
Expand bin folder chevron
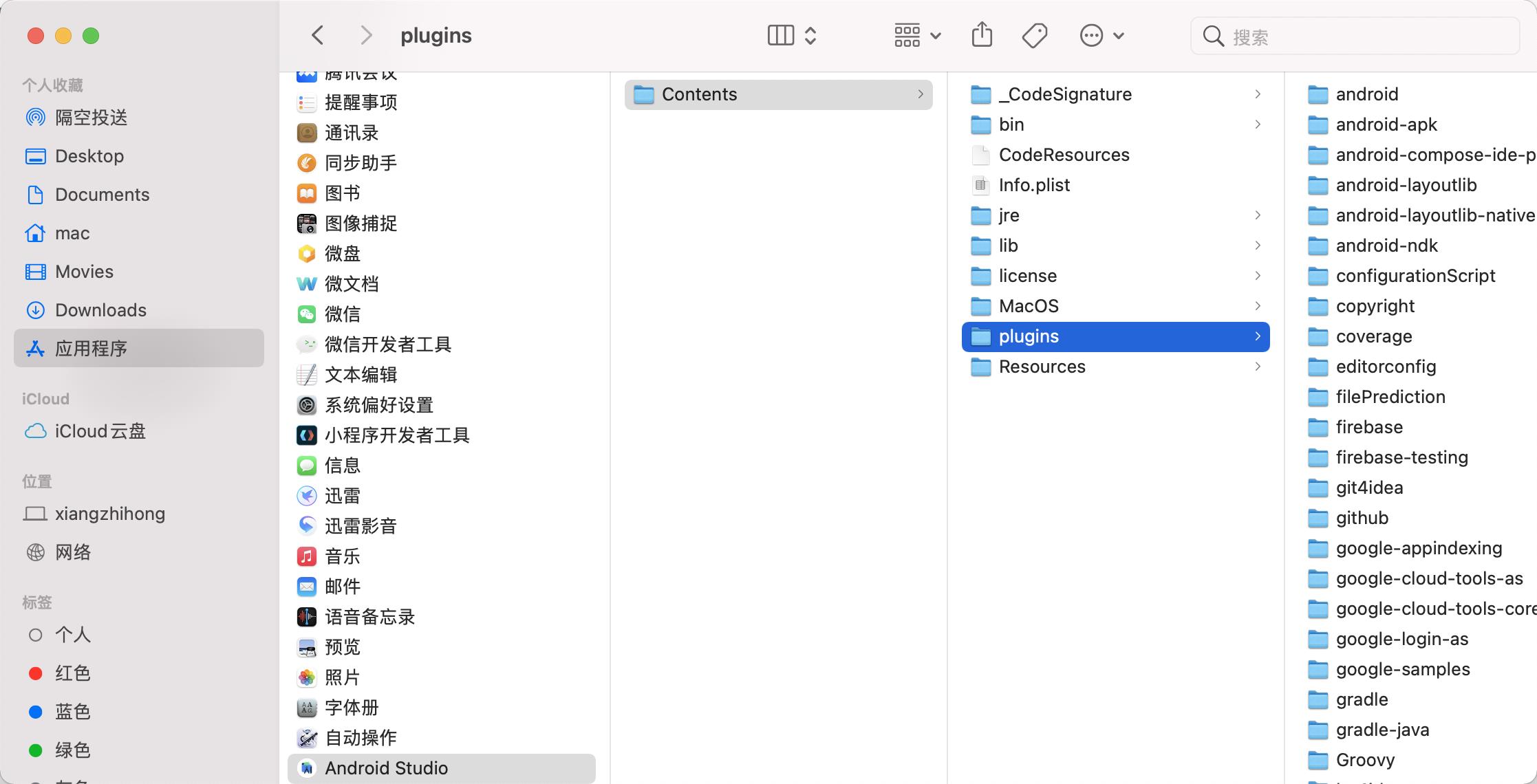[1258, 124]
